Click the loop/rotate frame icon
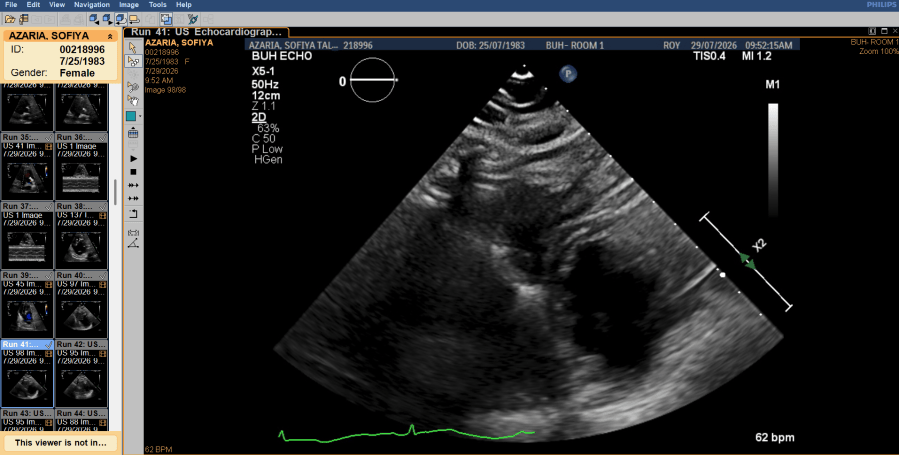899x455 pixels. 133,214
